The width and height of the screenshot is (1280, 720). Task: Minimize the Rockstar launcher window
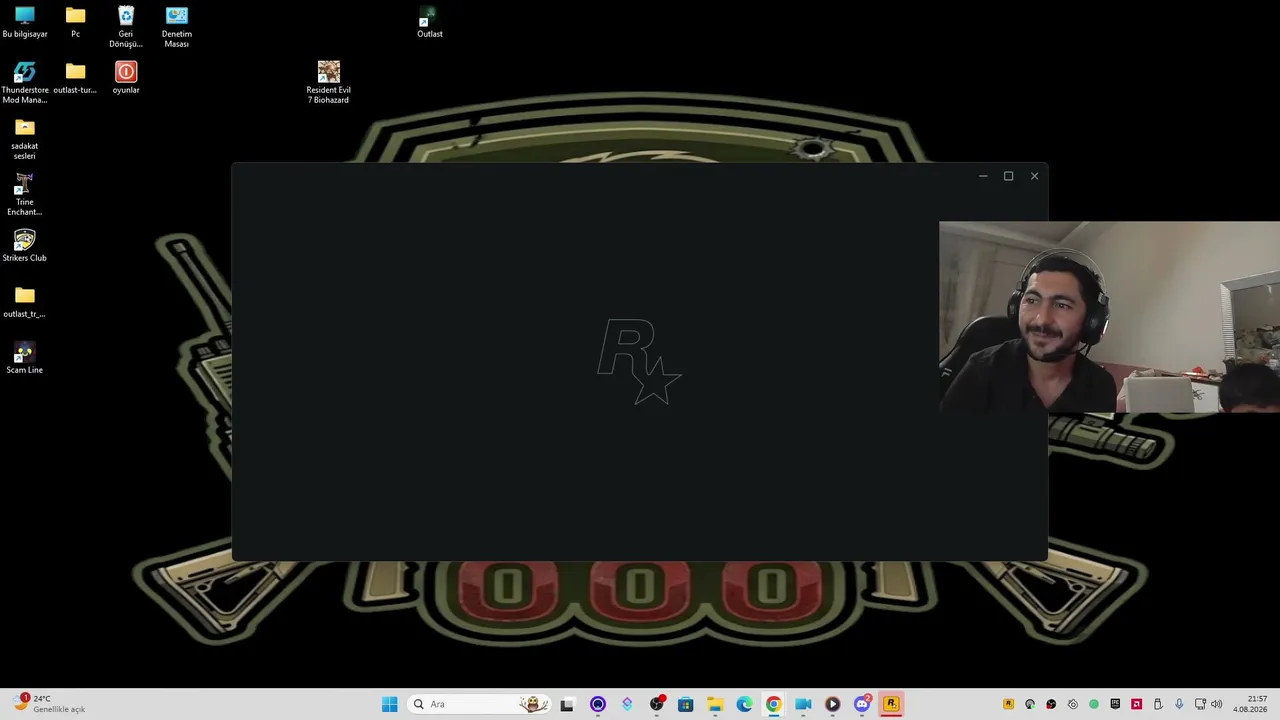pyautogui.click(x=983, y=176)
